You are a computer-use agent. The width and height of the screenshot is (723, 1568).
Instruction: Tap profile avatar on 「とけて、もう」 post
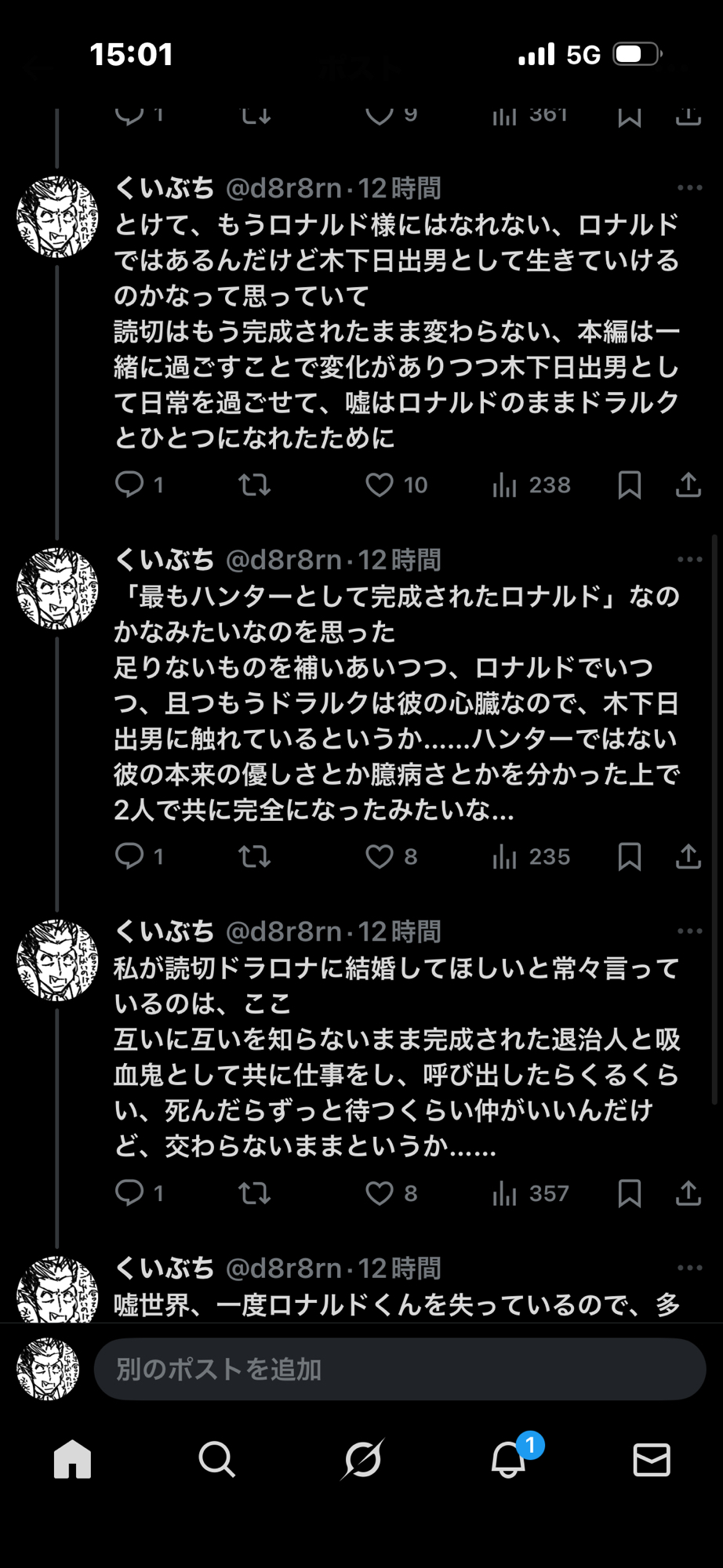pyautogui.click(x=57, y=217)
